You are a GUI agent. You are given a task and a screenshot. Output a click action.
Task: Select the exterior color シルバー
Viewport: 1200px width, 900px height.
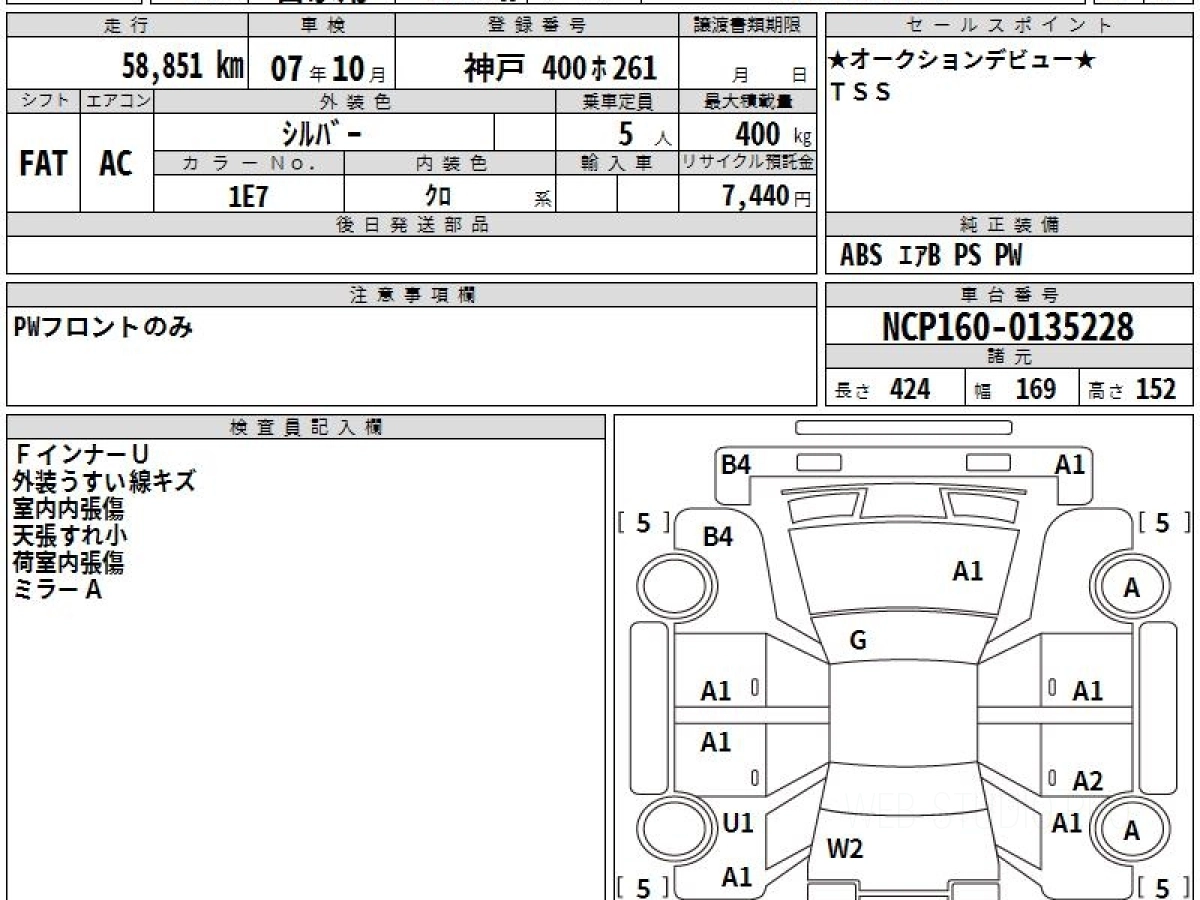click(x=321, y=132)
